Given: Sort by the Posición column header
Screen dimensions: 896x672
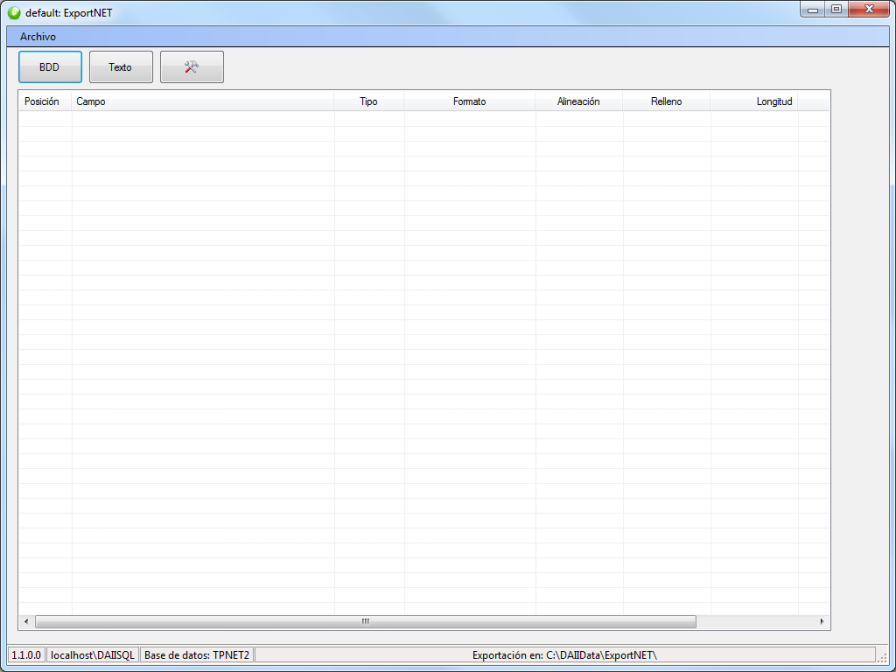Looking at the screenshot, I should click(45, 101).
